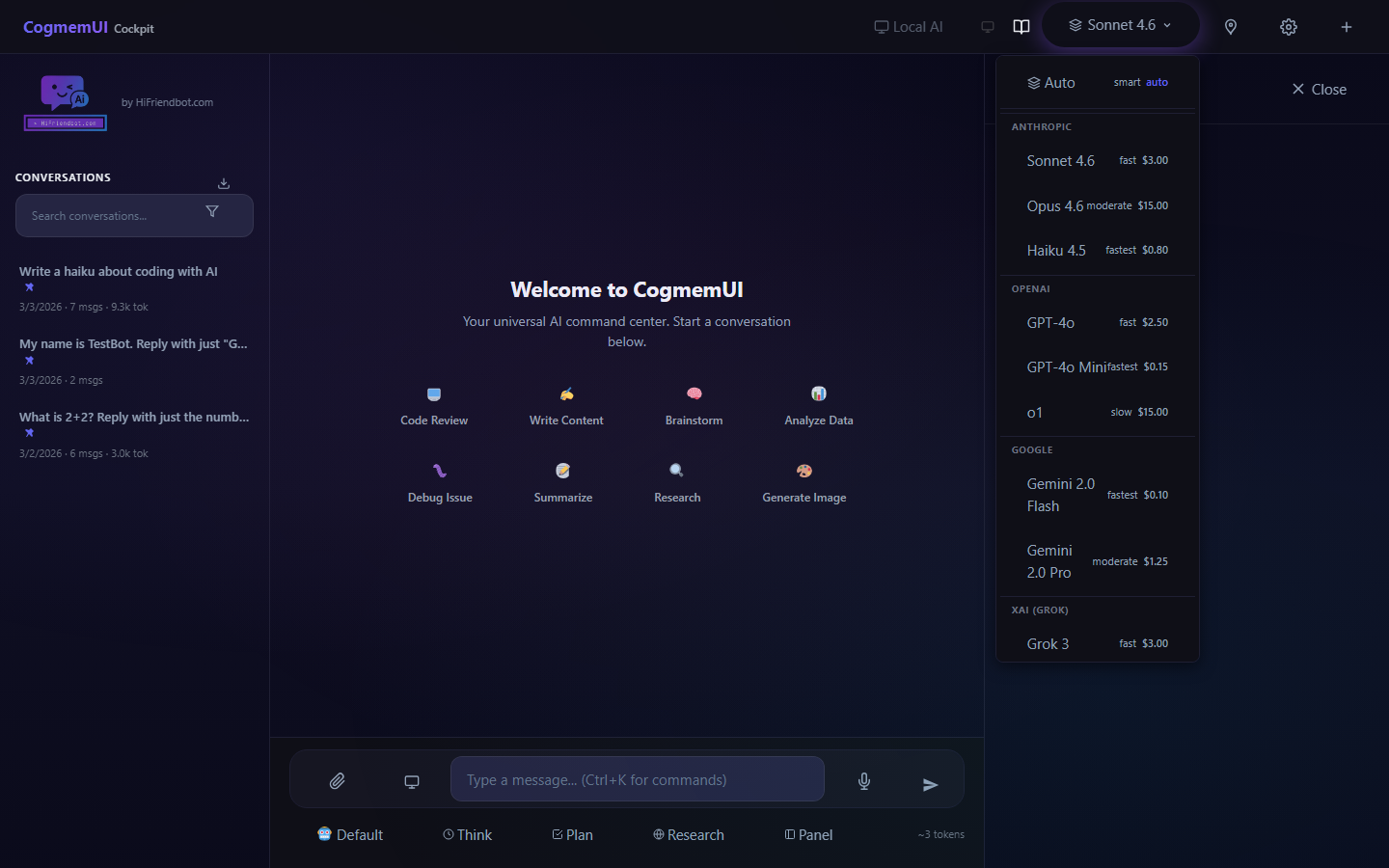Close the right side panel
1389x868 pixels.
[1319, 90]
